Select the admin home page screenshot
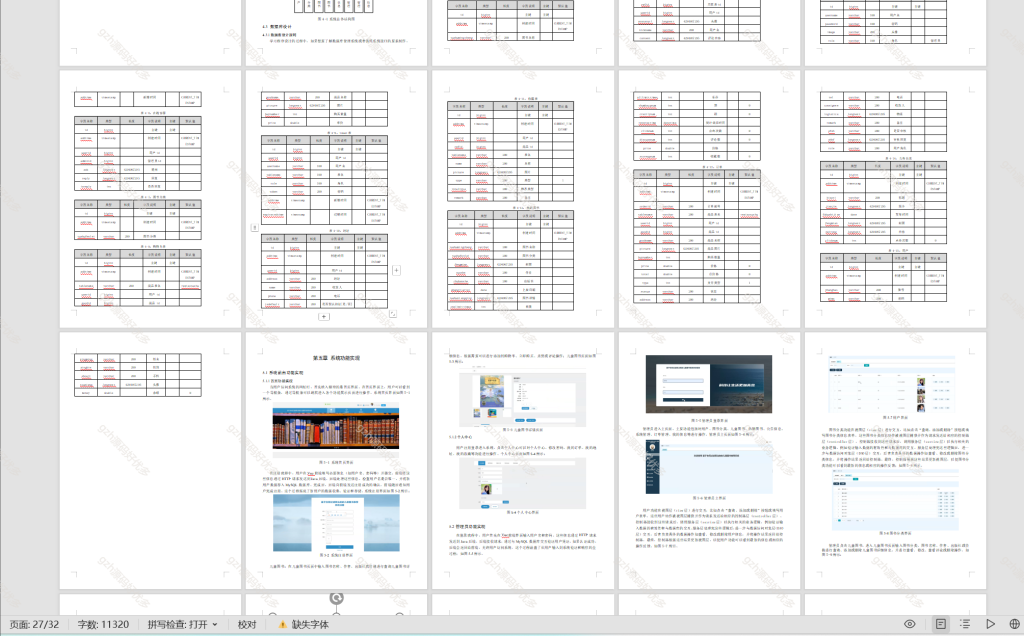Image resolution: width=1024 pixels, height=636 pixels. click(709, 466)
